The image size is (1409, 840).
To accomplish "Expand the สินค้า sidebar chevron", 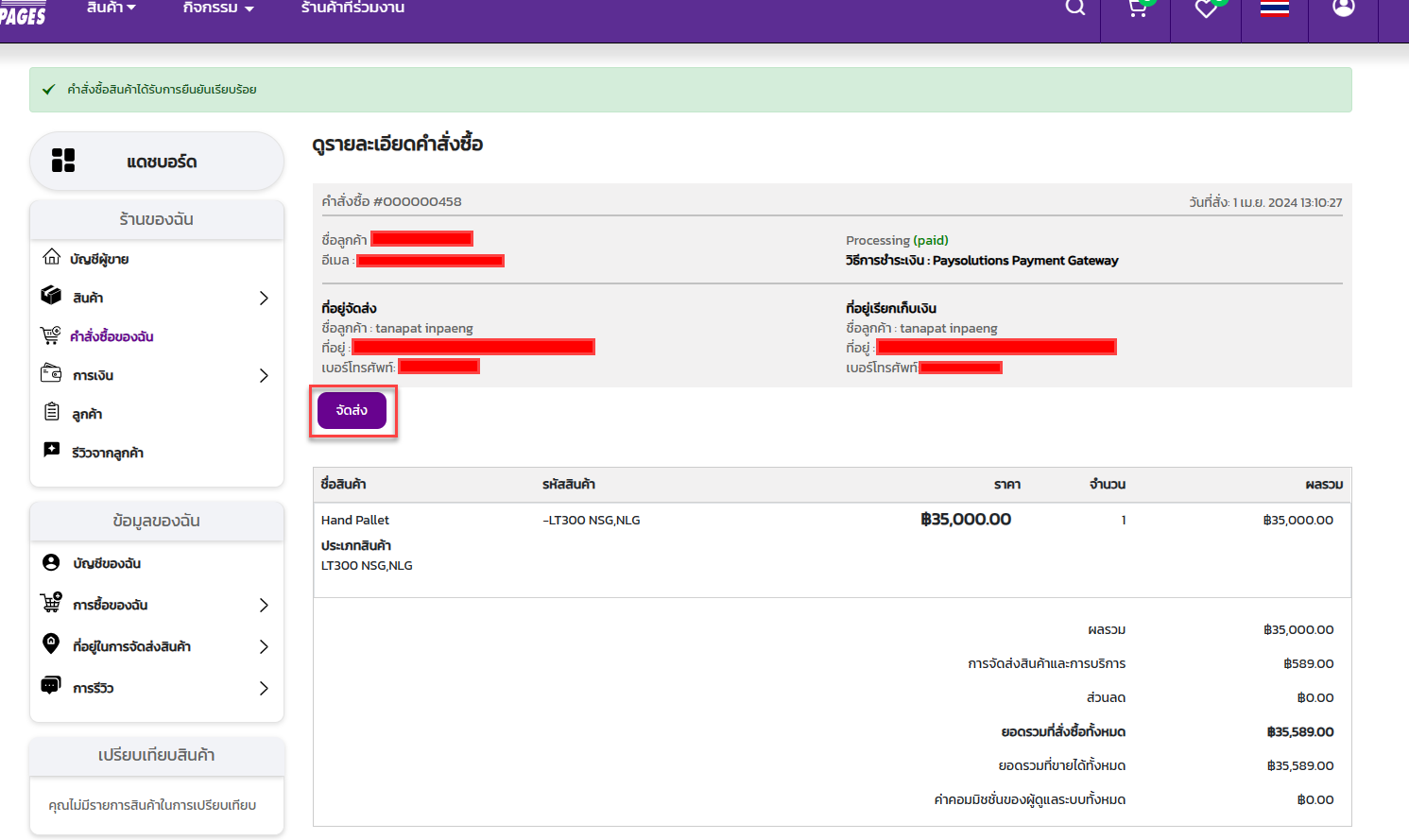I will tap(264, 299).
